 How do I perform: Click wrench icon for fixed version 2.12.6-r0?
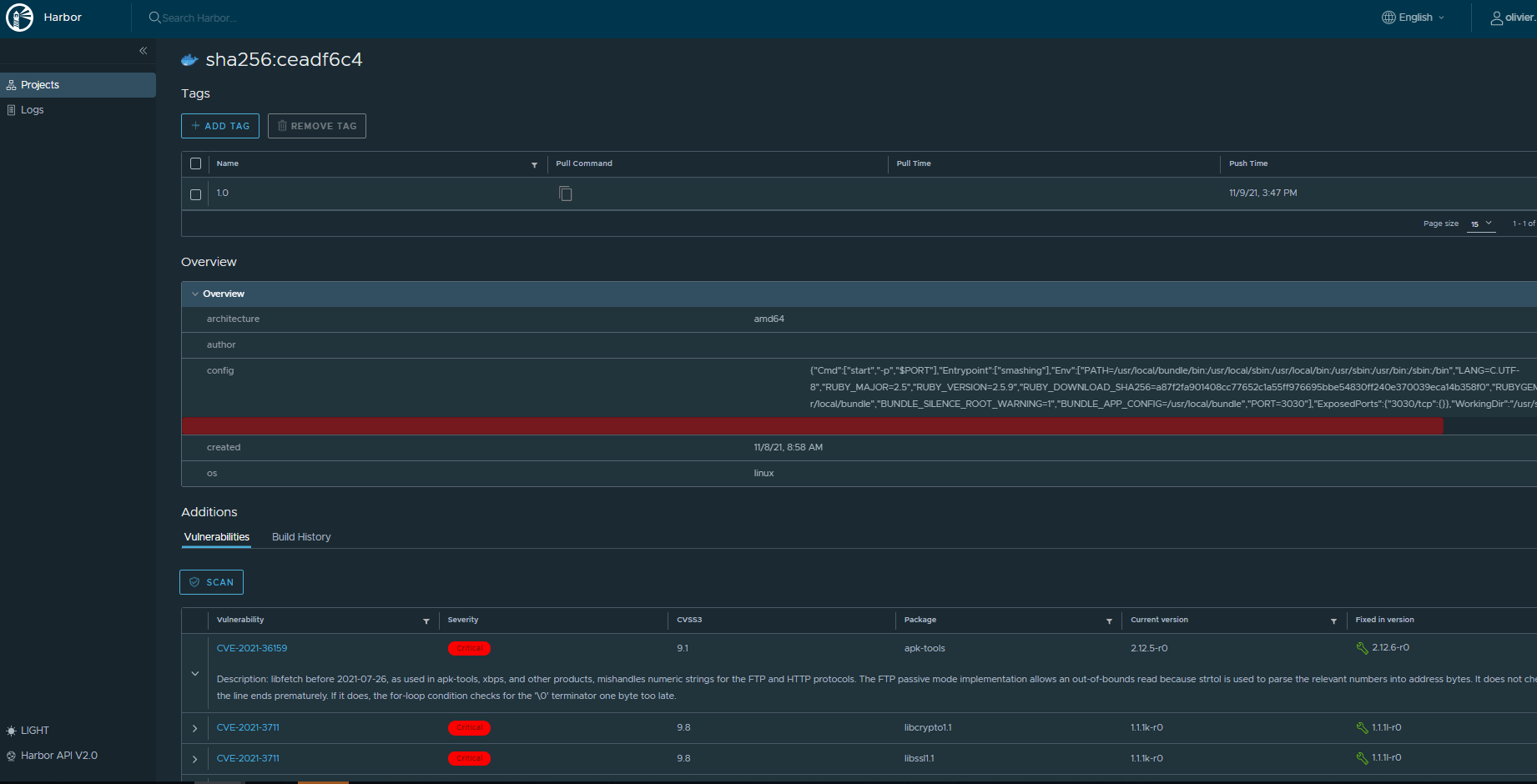click(x=1363, y=648)
